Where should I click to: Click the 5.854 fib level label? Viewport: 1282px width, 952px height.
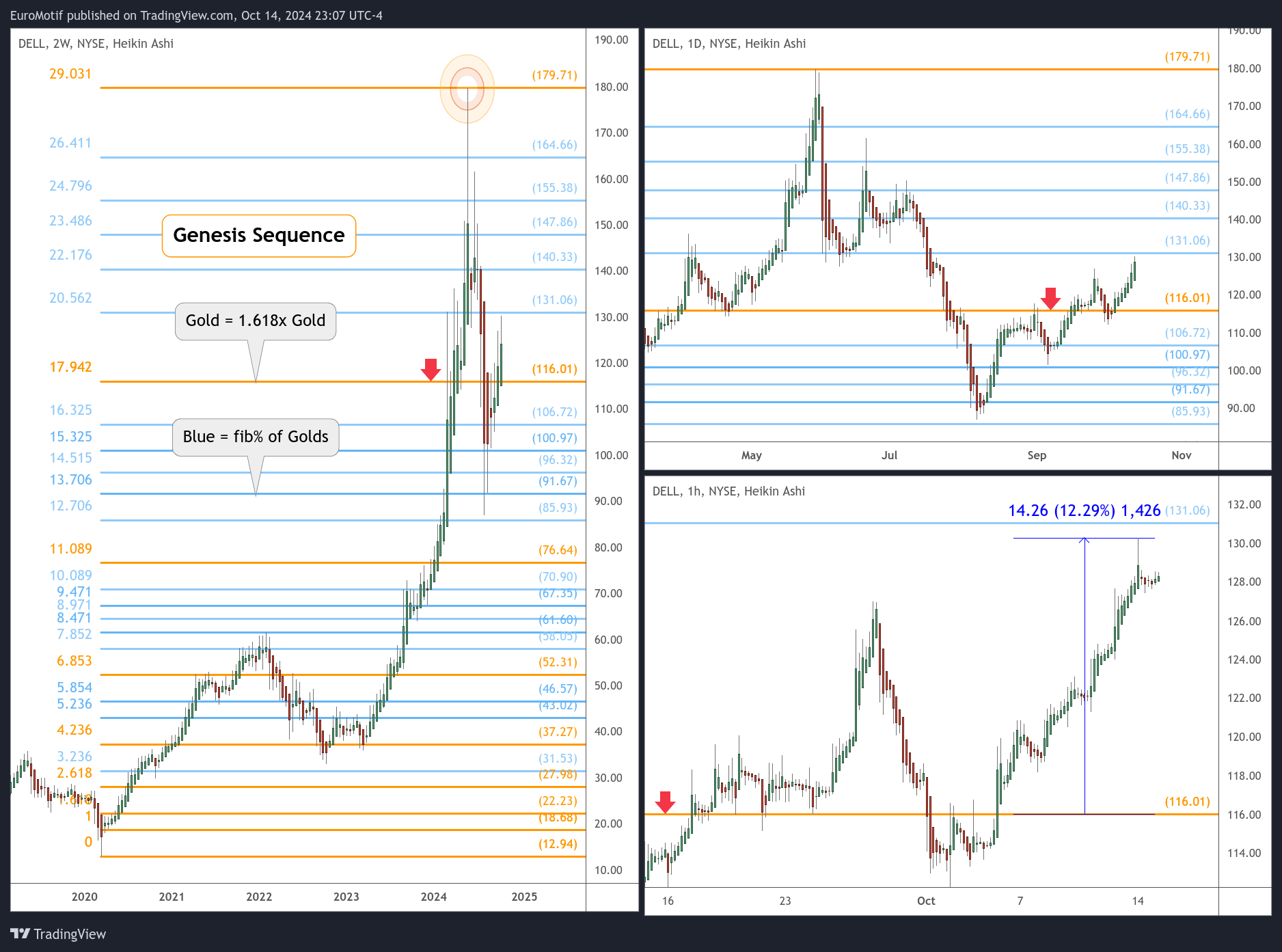tap(74, 688)
